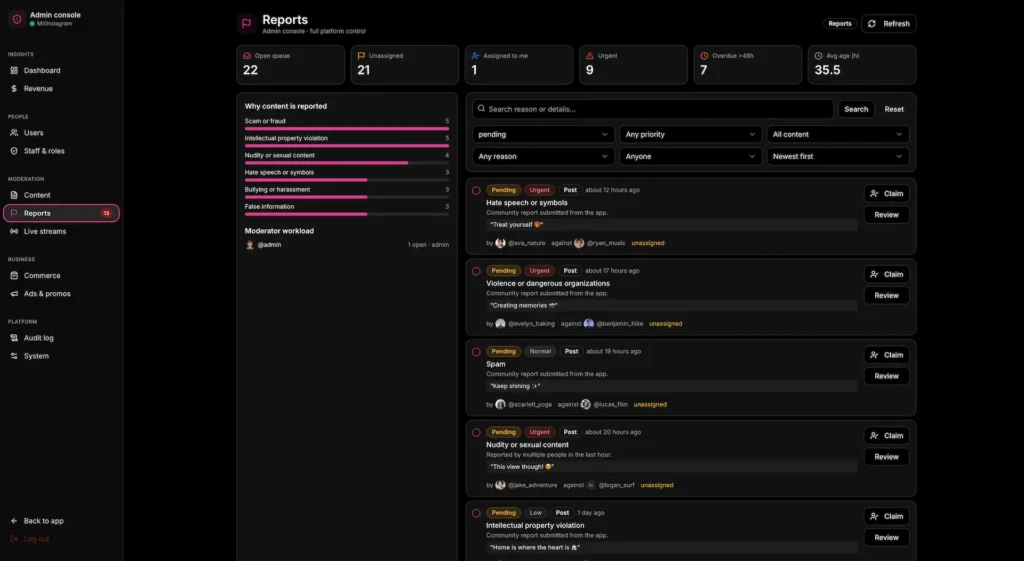Viewport: 1024px width, 561px height.
Task: Click the Commerce bag icon
Action: [14, 276]
